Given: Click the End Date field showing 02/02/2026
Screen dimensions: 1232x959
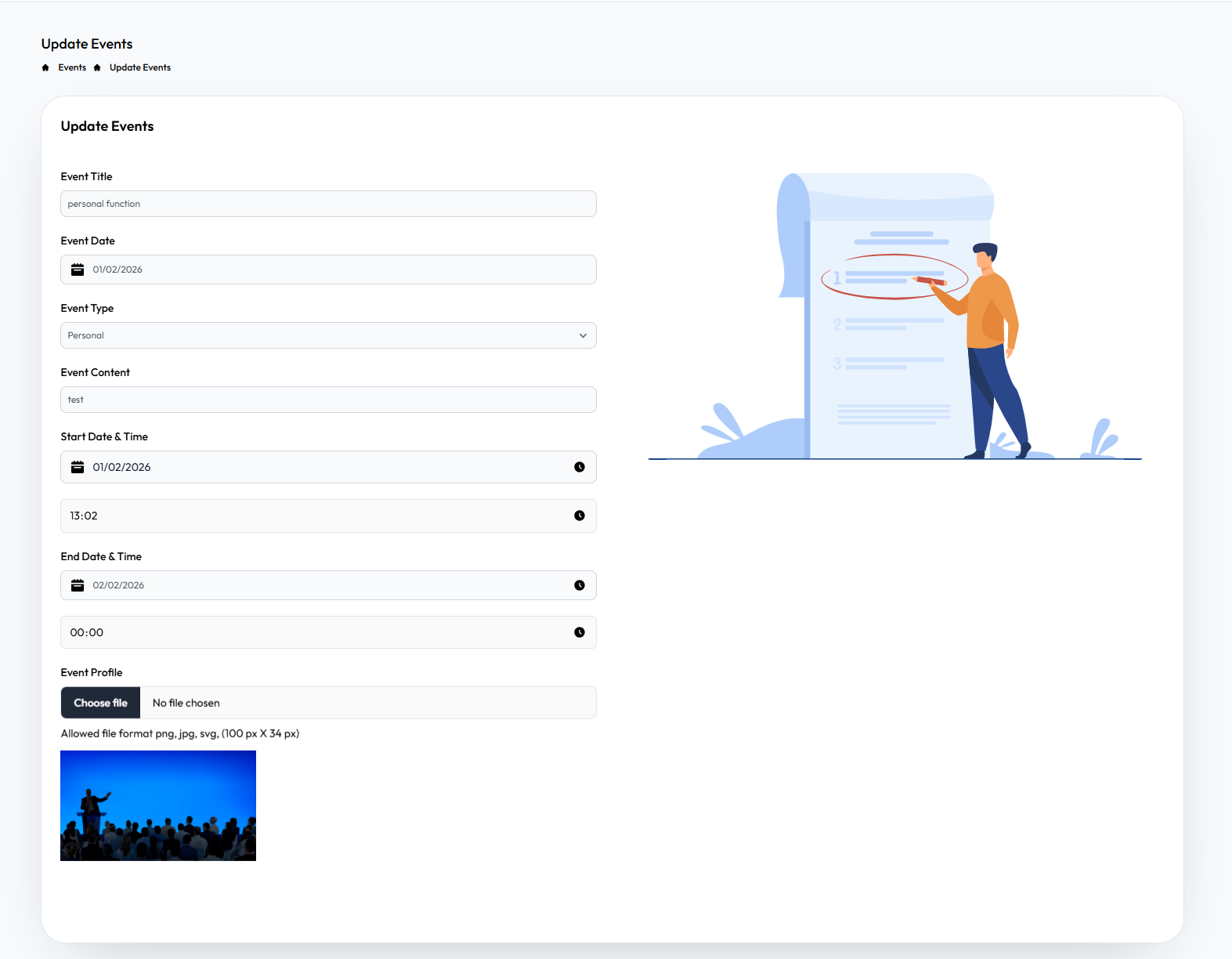Looking at the screenshot, I should (x=328, y=585).
